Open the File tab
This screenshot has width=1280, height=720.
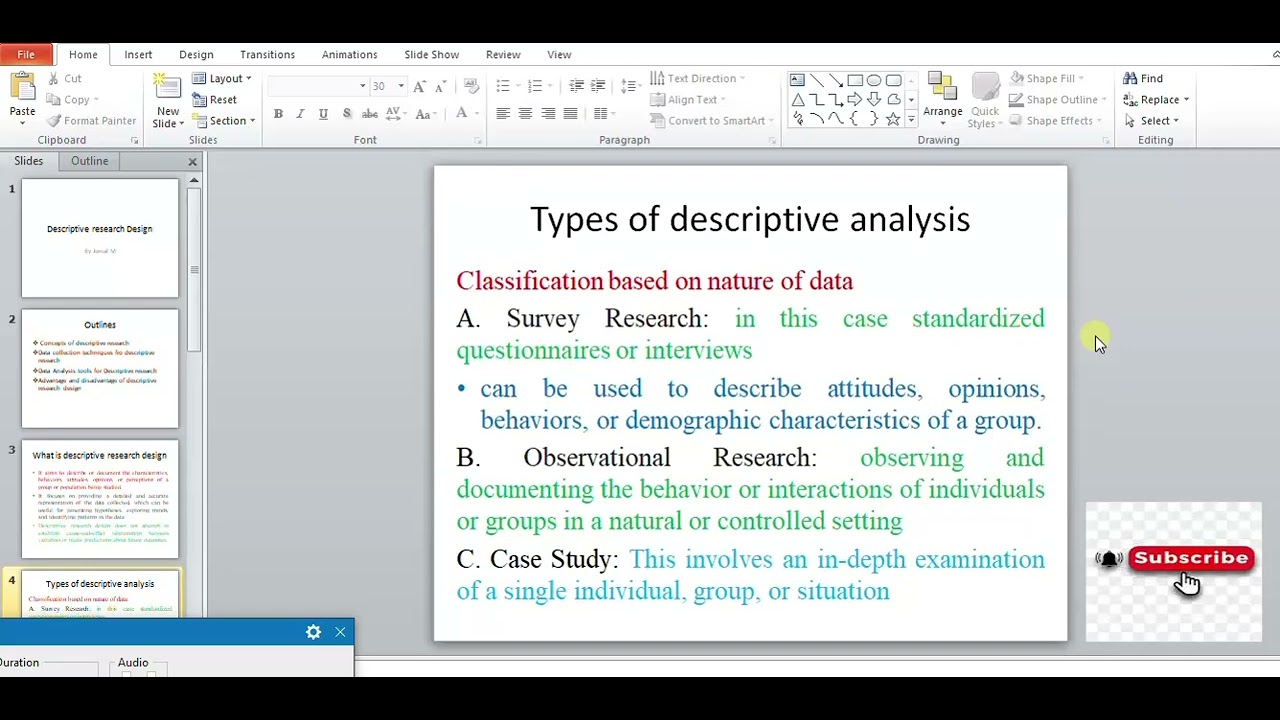[x=26, y=54]
